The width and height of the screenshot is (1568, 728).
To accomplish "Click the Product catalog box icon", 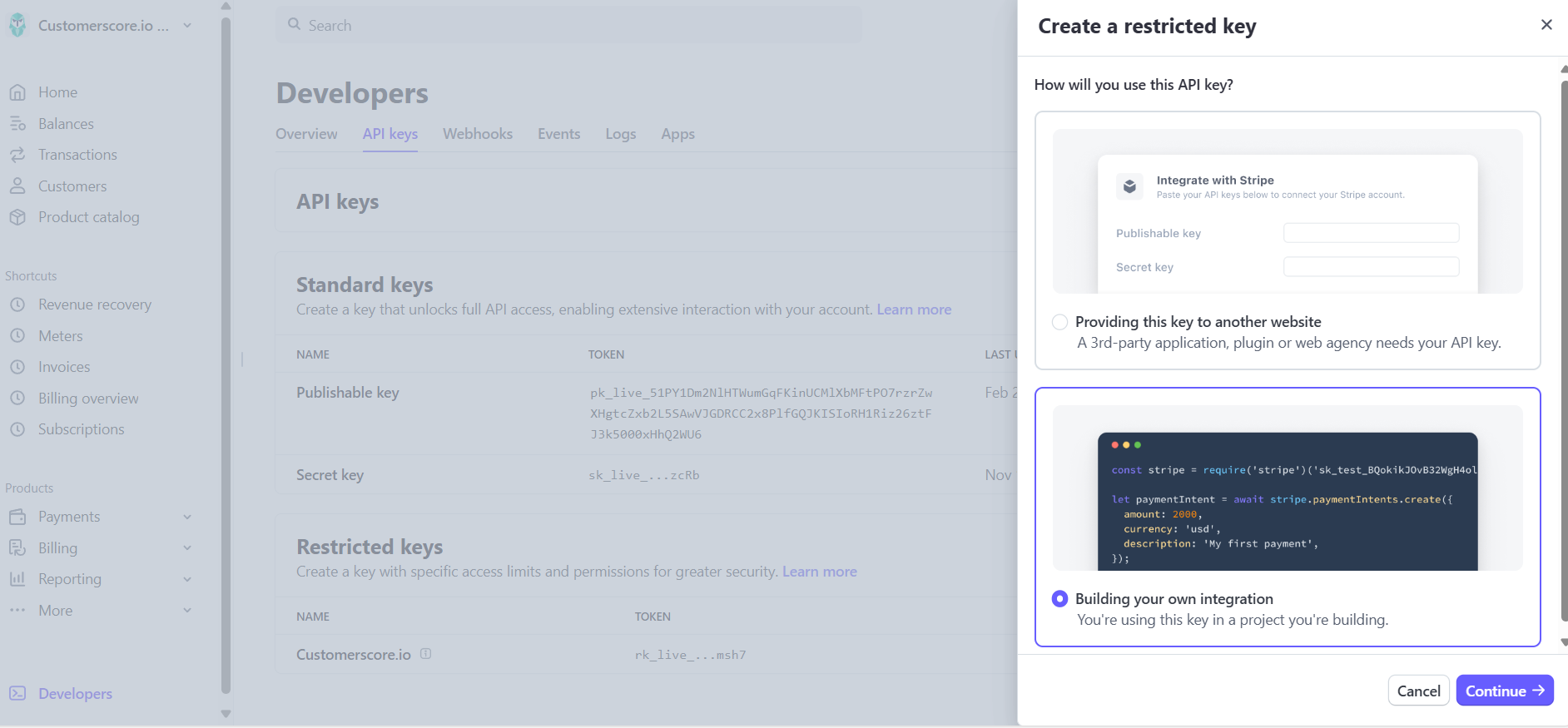I will 17,217.
